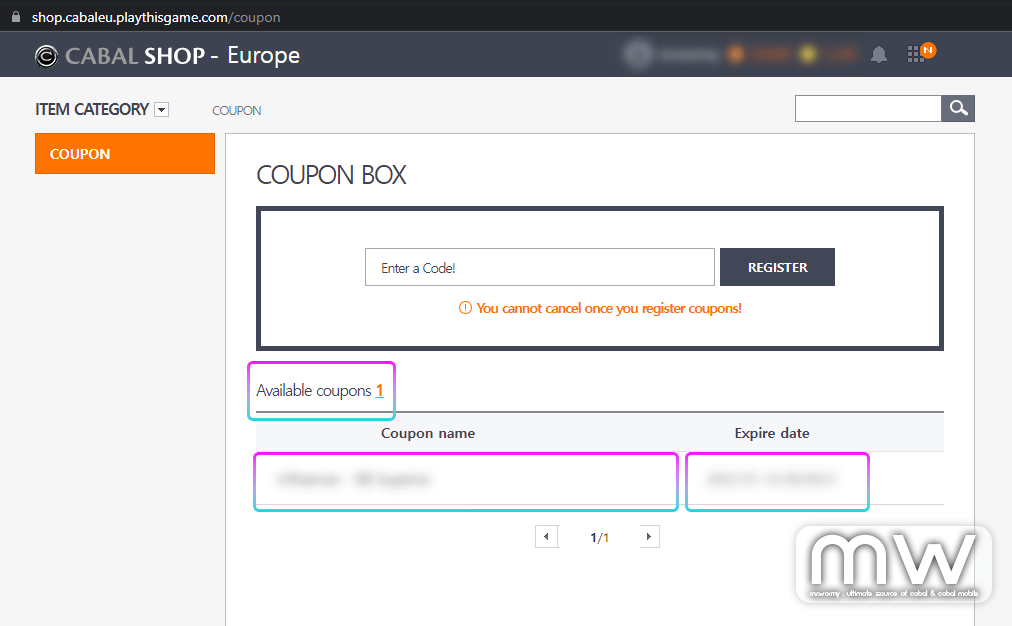Select the blurred coupon name row

466,480
